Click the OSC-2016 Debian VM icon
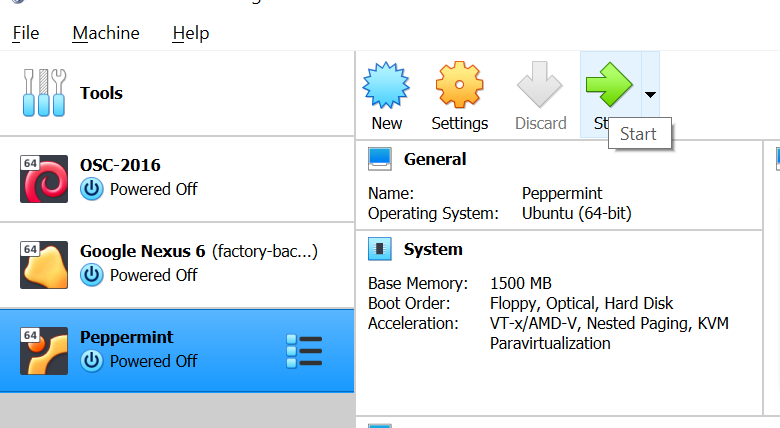 click(44, 178)
